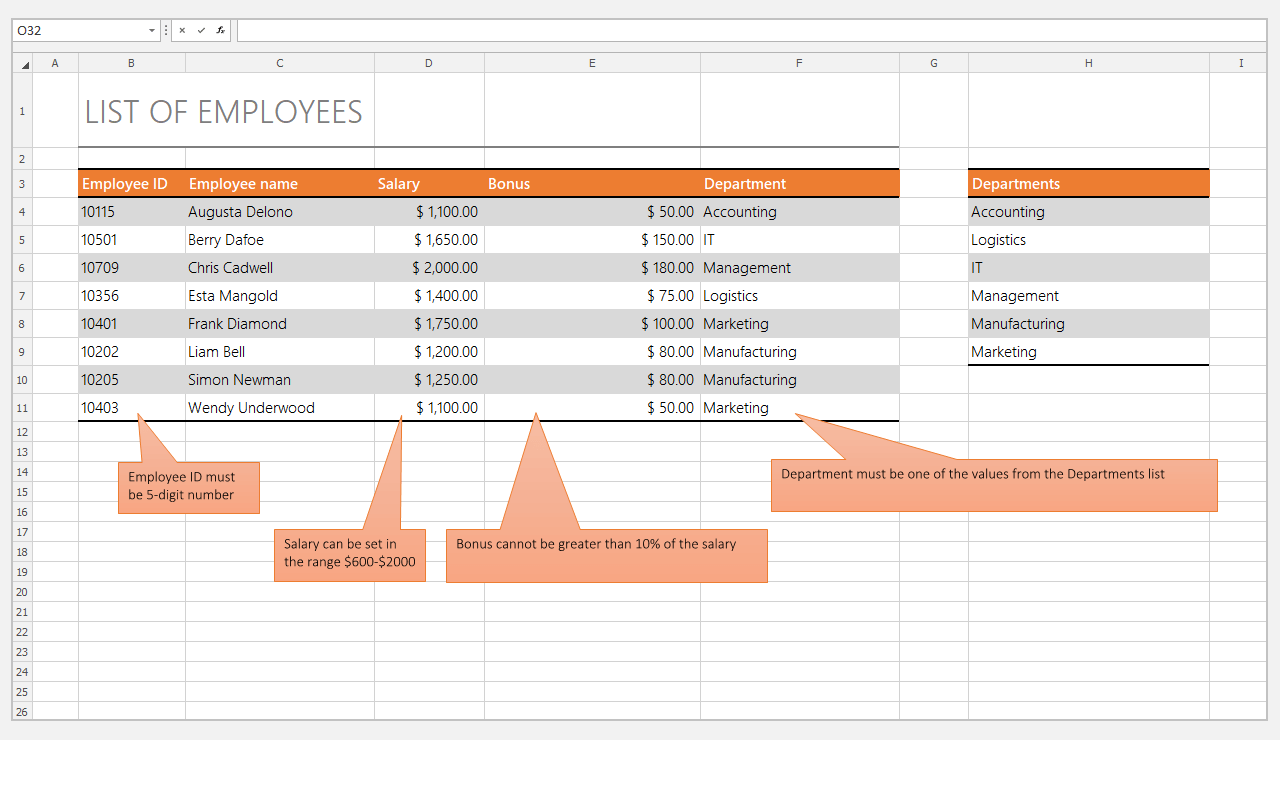Open the insert function fx icon
This screenshot has height=800, width=1280.
click(220, 31)
